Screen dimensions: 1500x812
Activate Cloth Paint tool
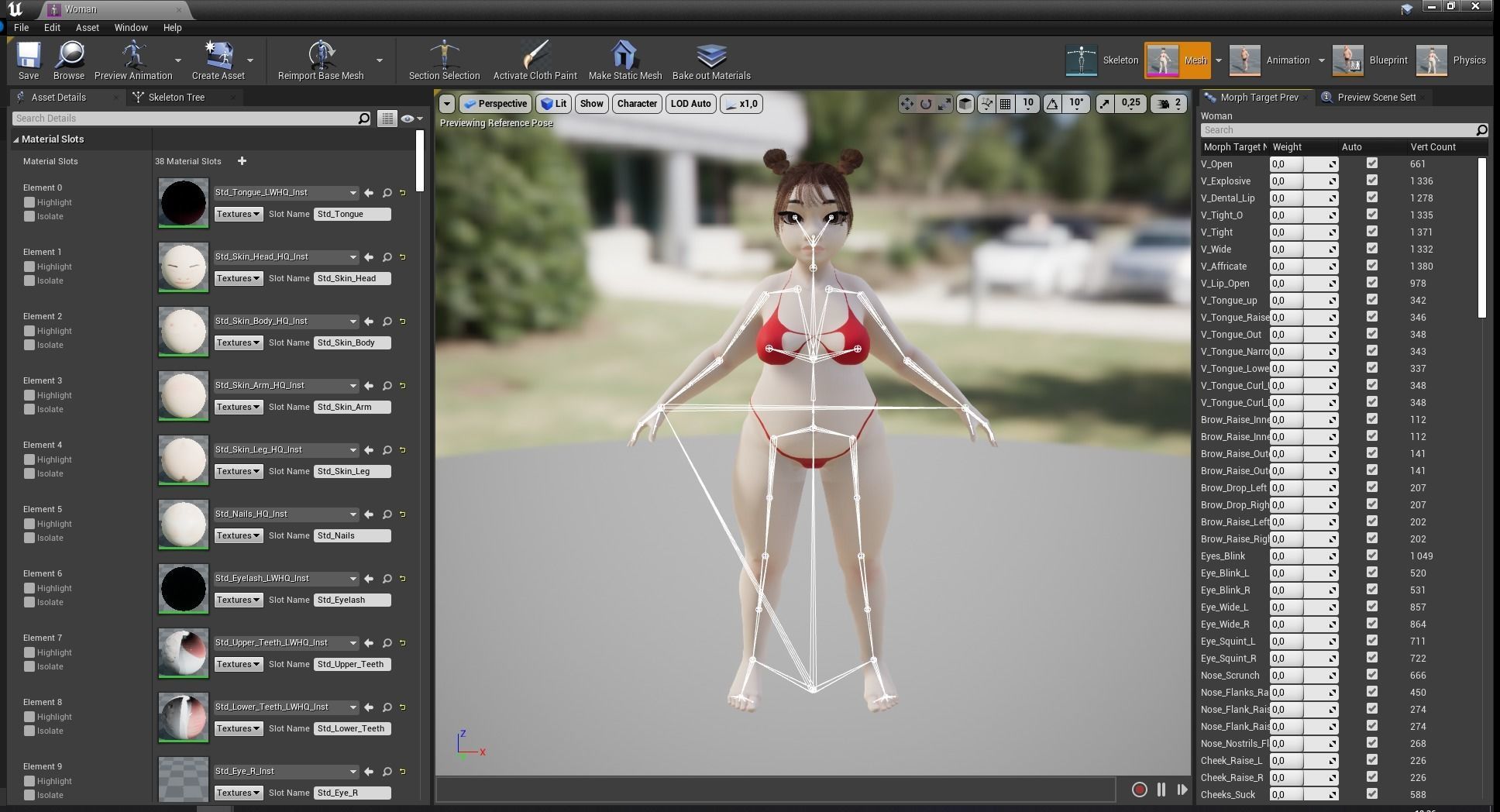click(535, 60)
